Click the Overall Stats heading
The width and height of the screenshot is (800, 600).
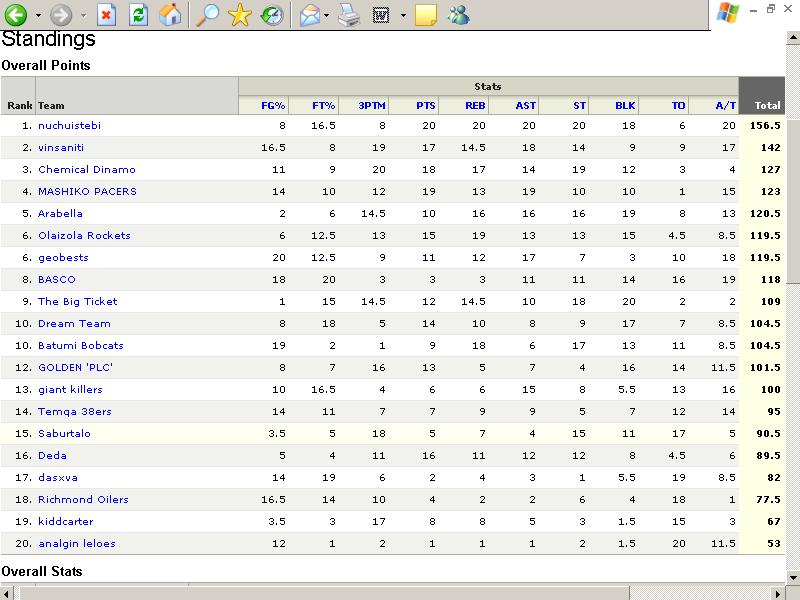pyautogui.click(x=42, y=571)
